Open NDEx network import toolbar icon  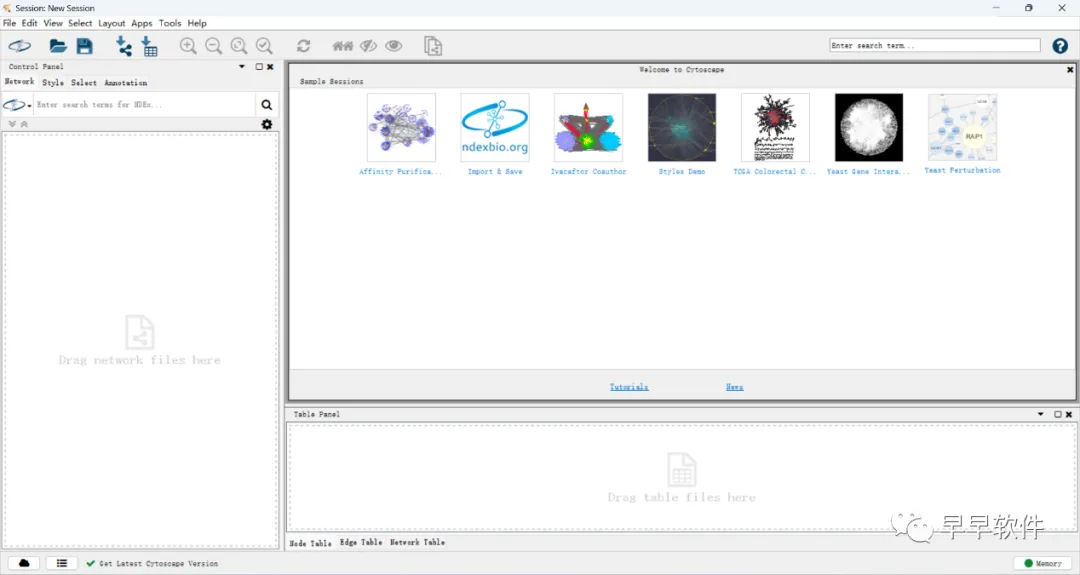pyautogui.click(x=19, y=46)
